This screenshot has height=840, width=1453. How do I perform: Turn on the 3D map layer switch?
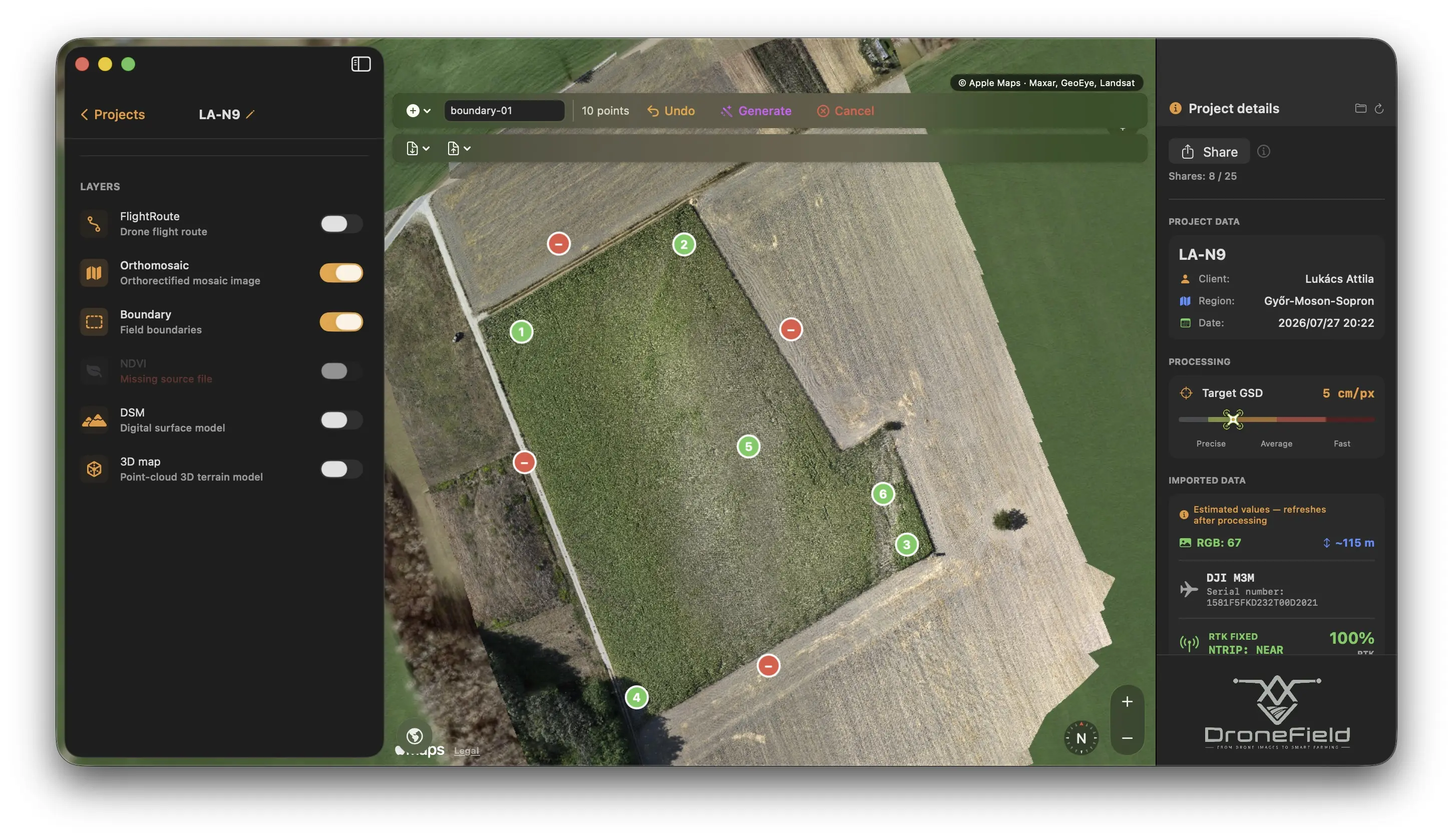[x=341, y=469]
